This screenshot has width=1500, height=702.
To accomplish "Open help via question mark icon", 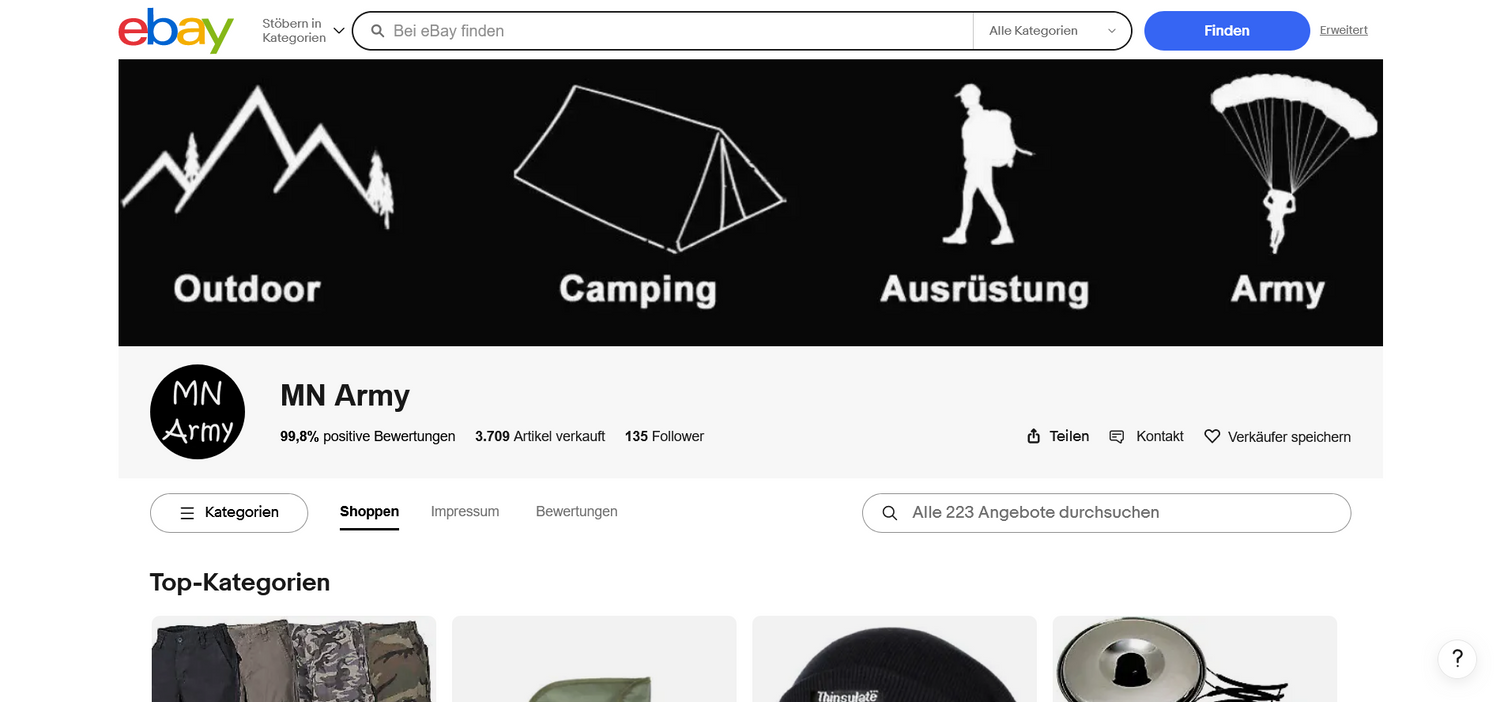I will [1457, 659].
